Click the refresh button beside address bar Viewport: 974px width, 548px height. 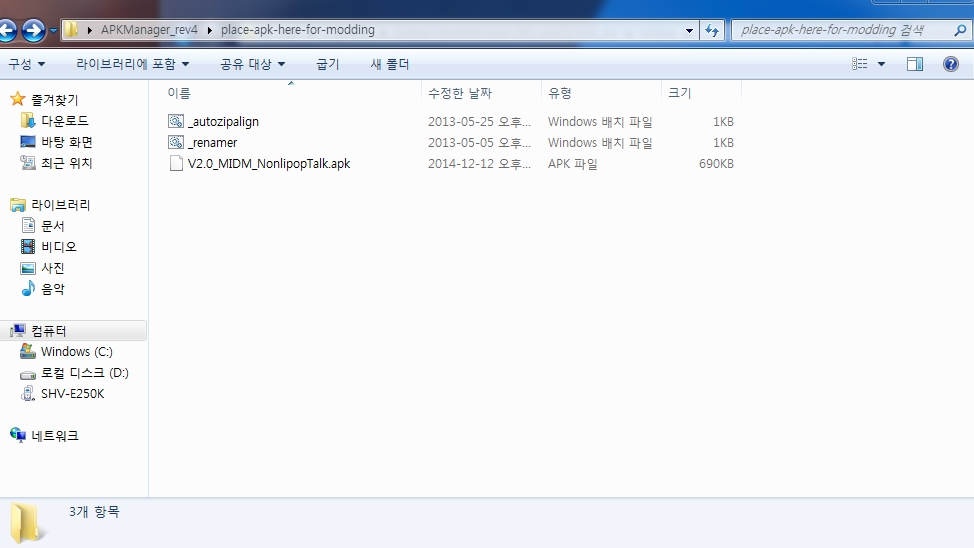point(712,30)
